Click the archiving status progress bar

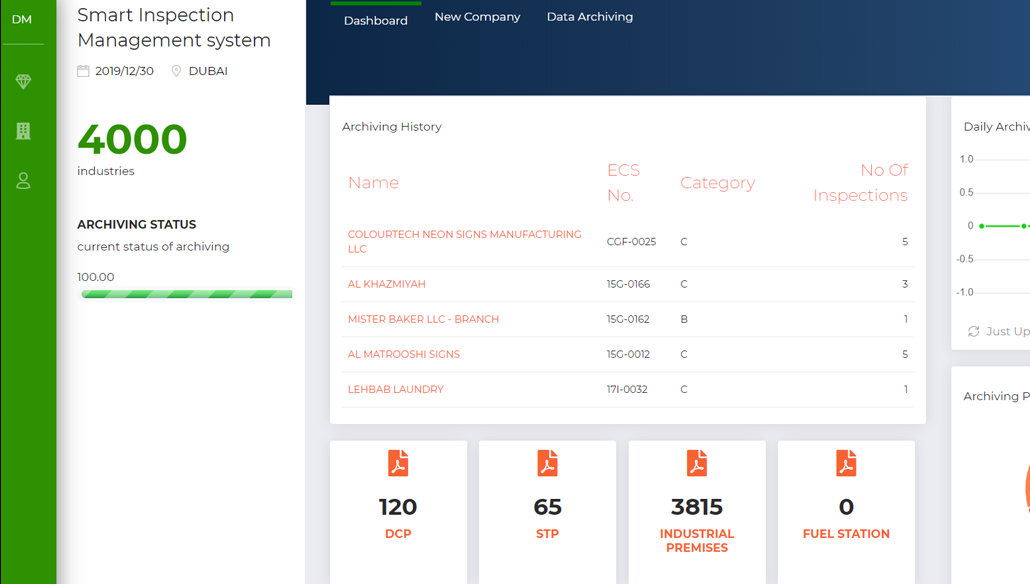tap(187, 294)
